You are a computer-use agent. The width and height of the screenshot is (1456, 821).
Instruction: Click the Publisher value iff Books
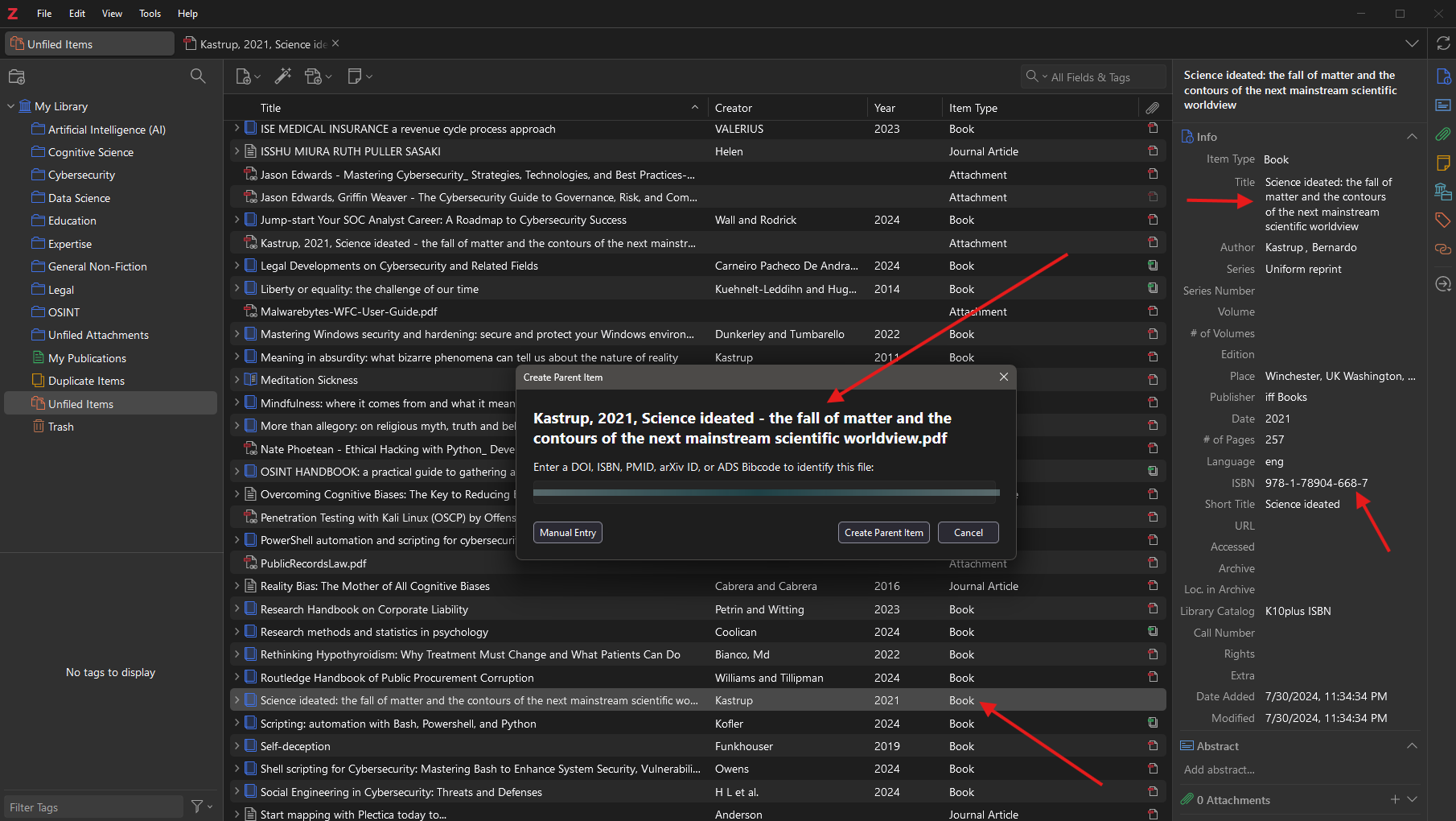click(x=1286, y=397)
